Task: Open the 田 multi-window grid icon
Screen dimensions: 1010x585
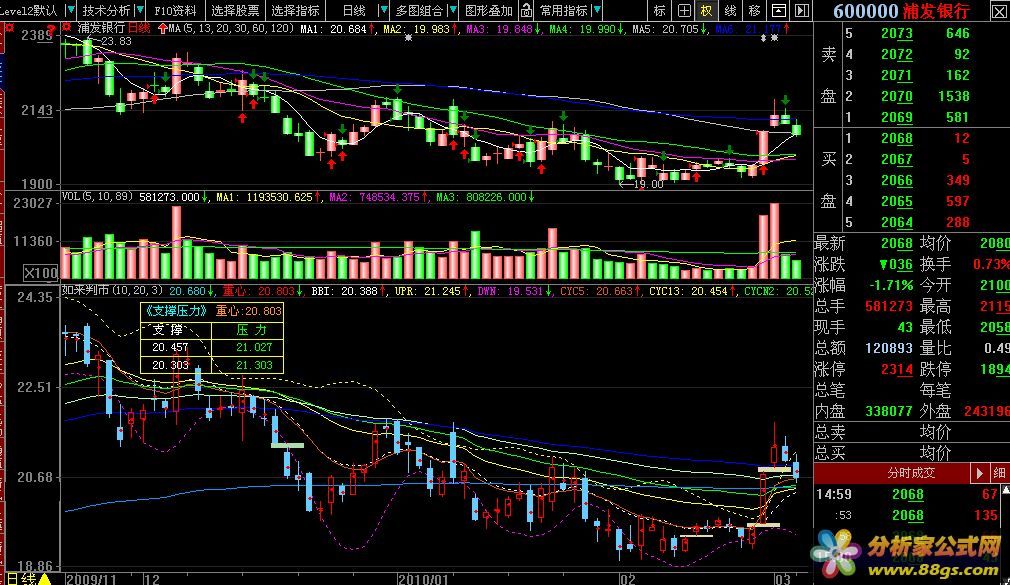Action: click(684, 10)
